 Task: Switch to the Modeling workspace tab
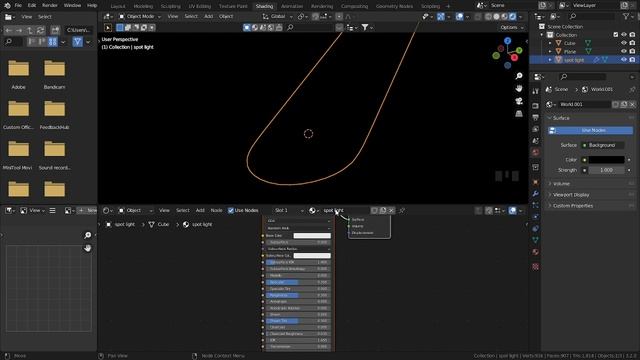143,6
